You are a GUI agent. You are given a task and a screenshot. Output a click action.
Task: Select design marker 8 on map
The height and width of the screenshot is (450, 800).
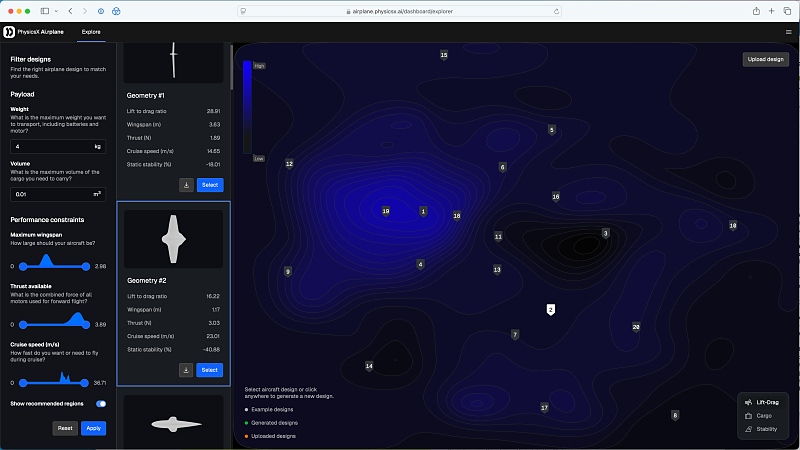[675, 416]
